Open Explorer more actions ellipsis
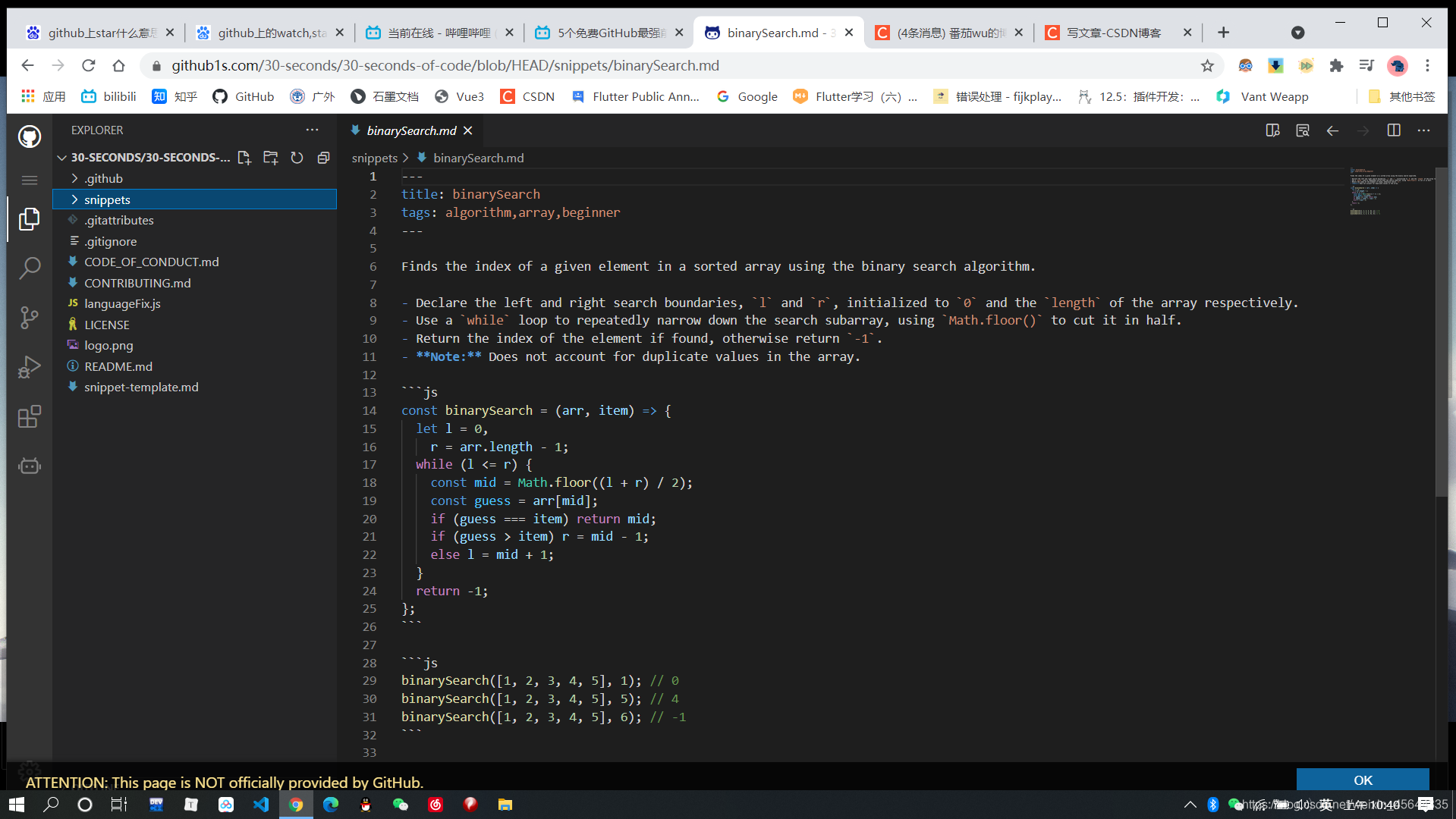 [x=312, y=130]
